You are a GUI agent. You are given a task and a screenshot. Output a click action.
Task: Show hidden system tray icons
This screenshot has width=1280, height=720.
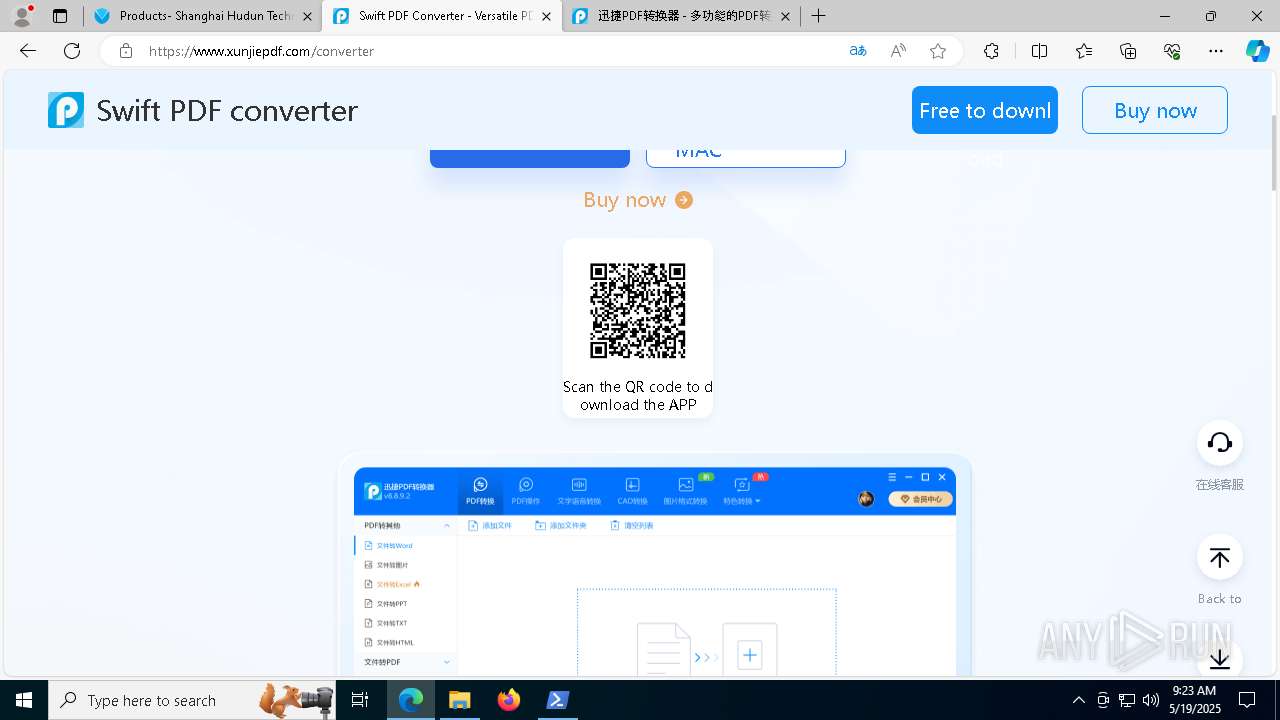[1078, 700]
